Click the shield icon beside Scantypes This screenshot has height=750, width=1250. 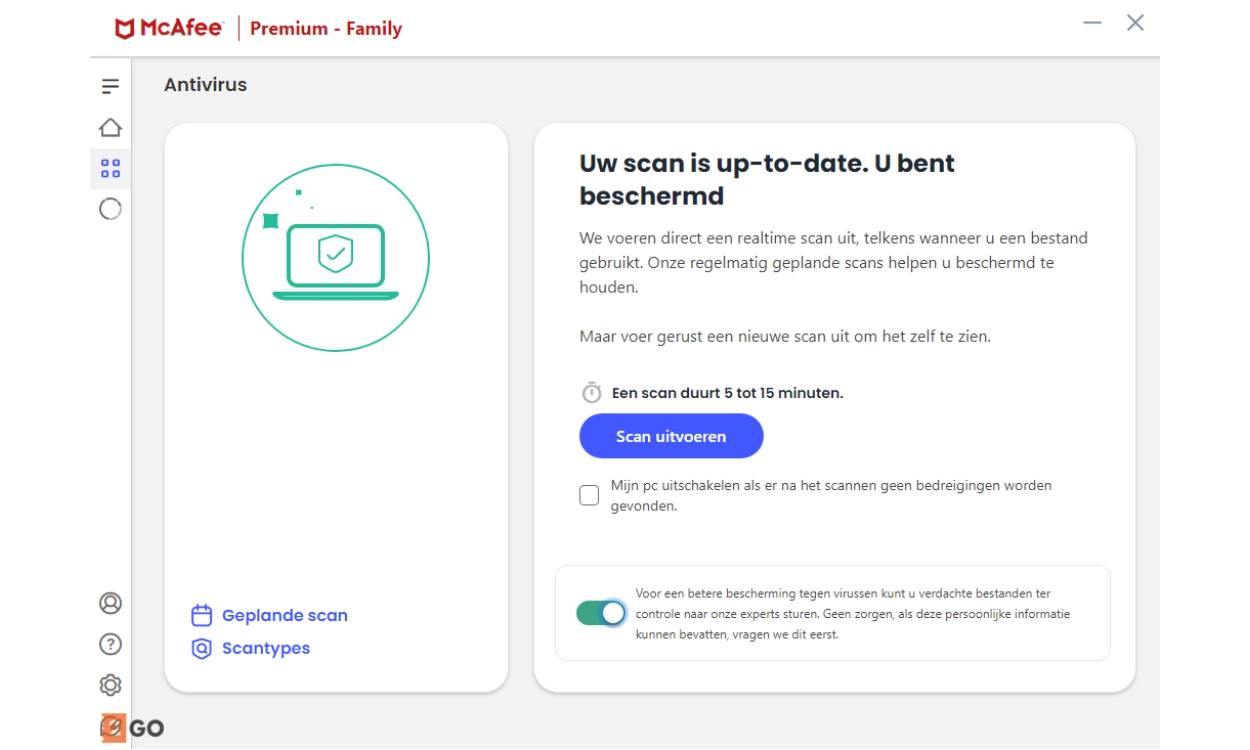tap(202, 649)
